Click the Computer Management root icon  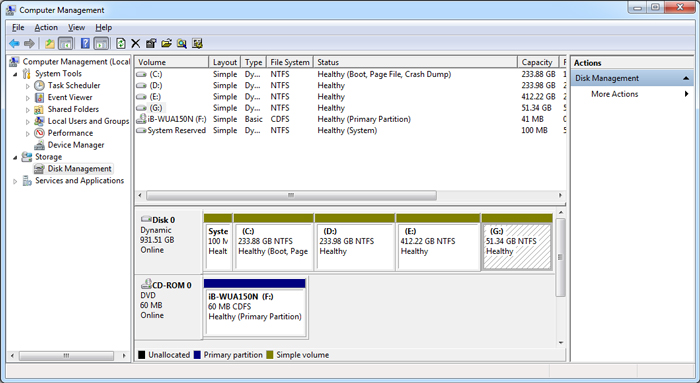coord(14,62)
